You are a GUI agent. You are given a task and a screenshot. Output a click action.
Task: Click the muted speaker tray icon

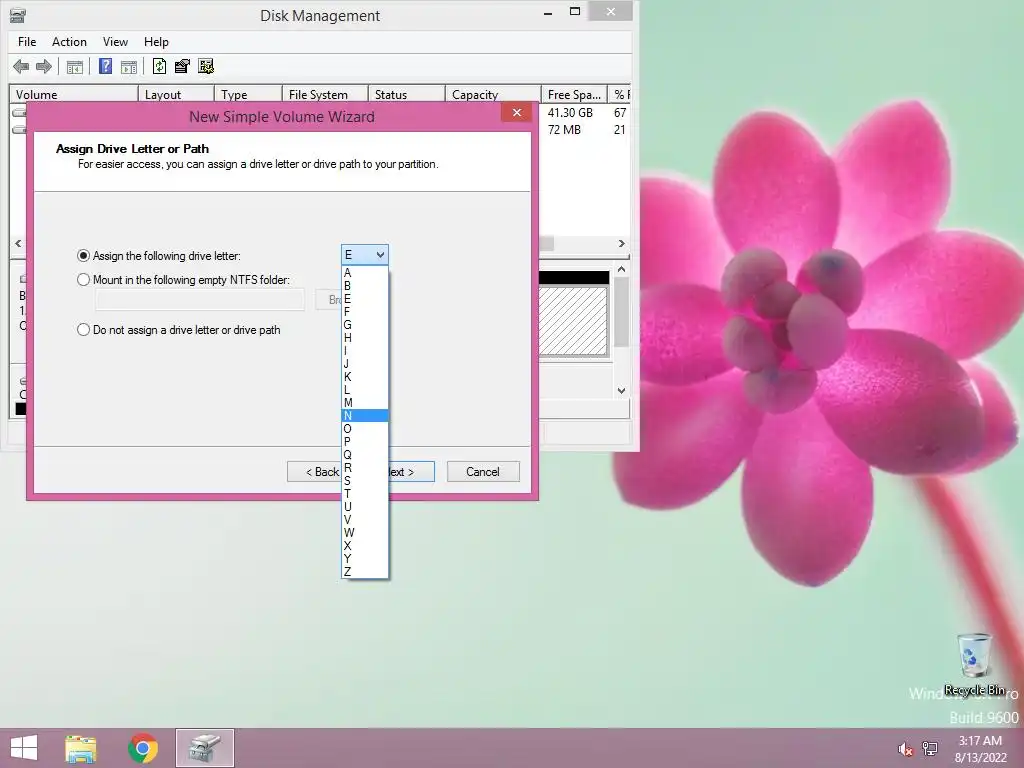click(x=905, y=749)
